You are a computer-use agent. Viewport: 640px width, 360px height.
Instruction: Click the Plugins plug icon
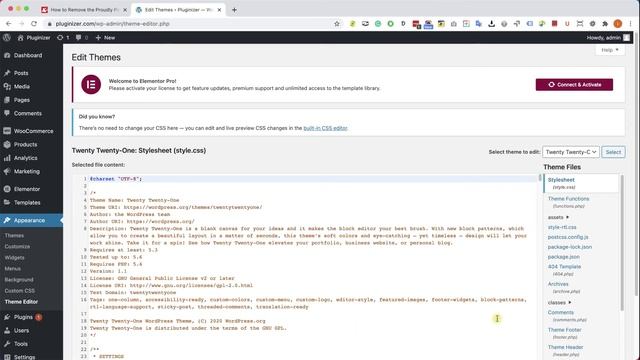tap(7, 317)
